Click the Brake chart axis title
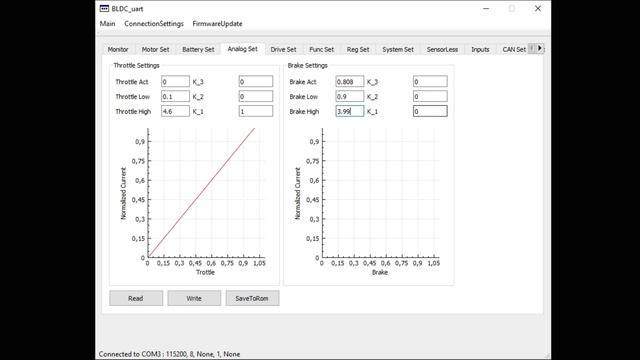Viewport: 640px width, 360px height. pyautogui.click(x=380, y=272)
